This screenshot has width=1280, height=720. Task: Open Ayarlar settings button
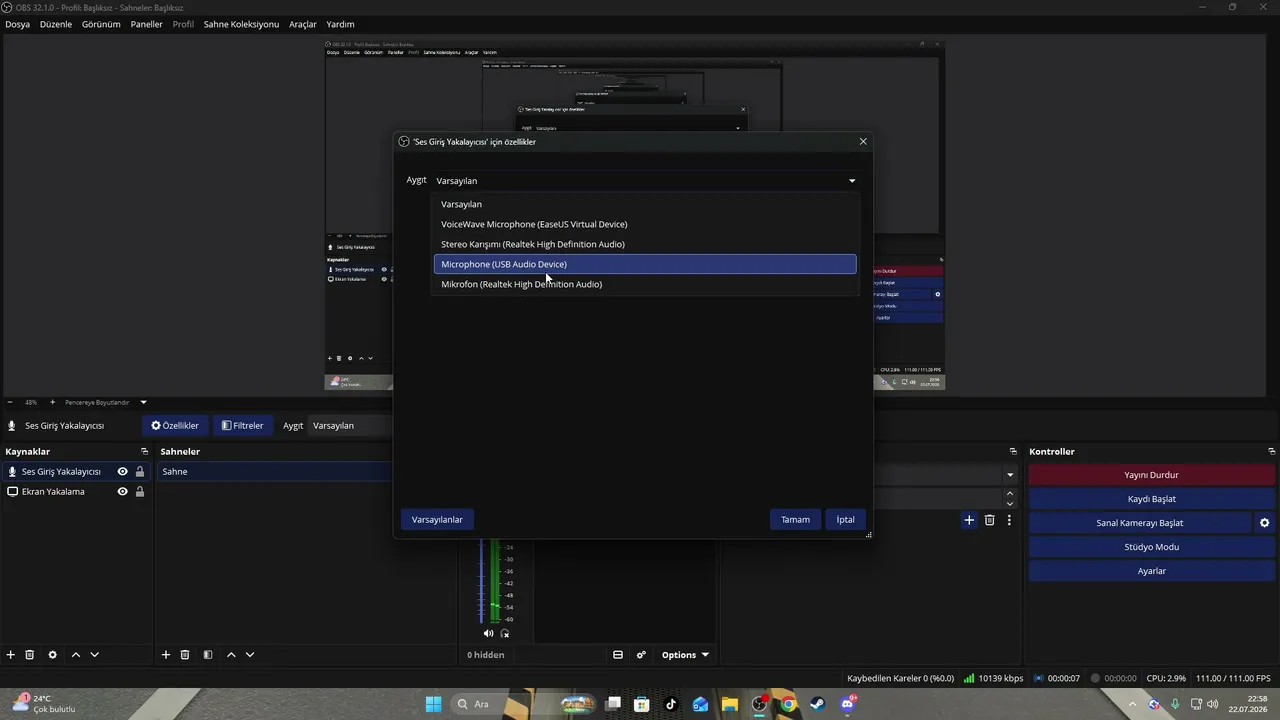(1151, 571)
